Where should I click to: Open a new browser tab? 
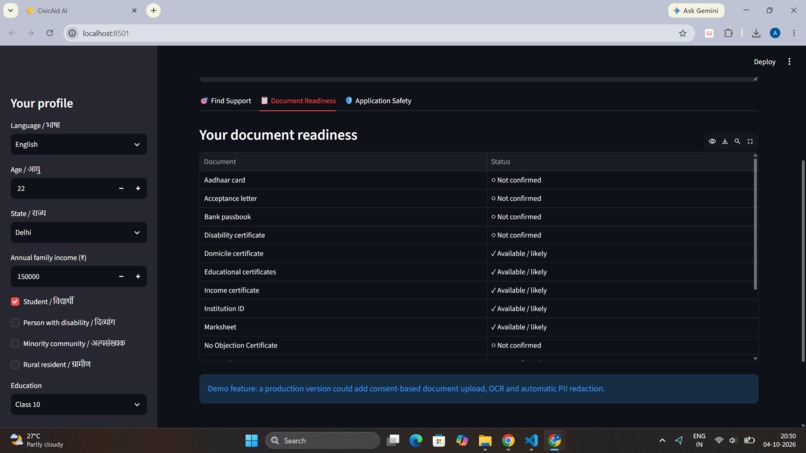[x=153, y=10]
